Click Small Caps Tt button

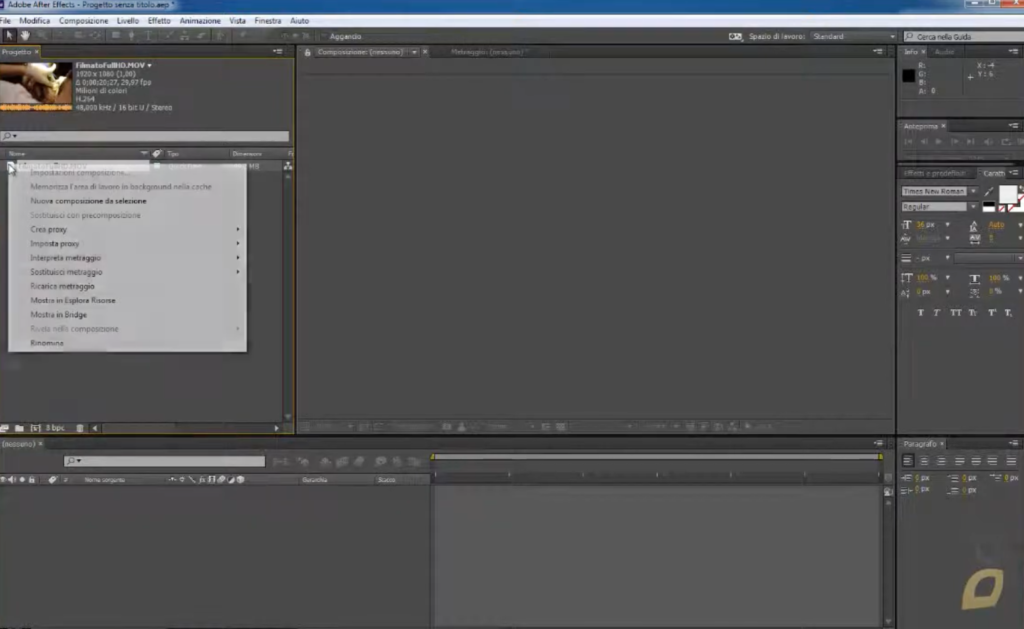[973, 313]
